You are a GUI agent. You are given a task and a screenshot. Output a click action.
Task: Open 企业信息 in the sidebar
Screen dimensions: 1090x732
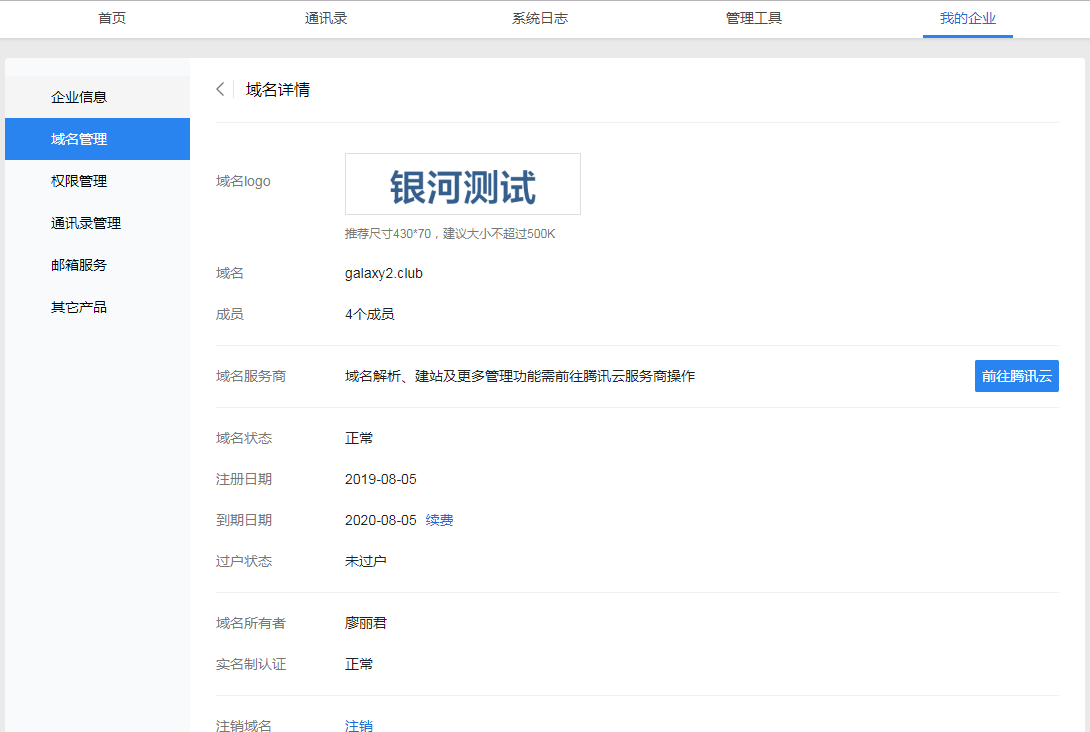pyautogui.click(x=79, y=97)
